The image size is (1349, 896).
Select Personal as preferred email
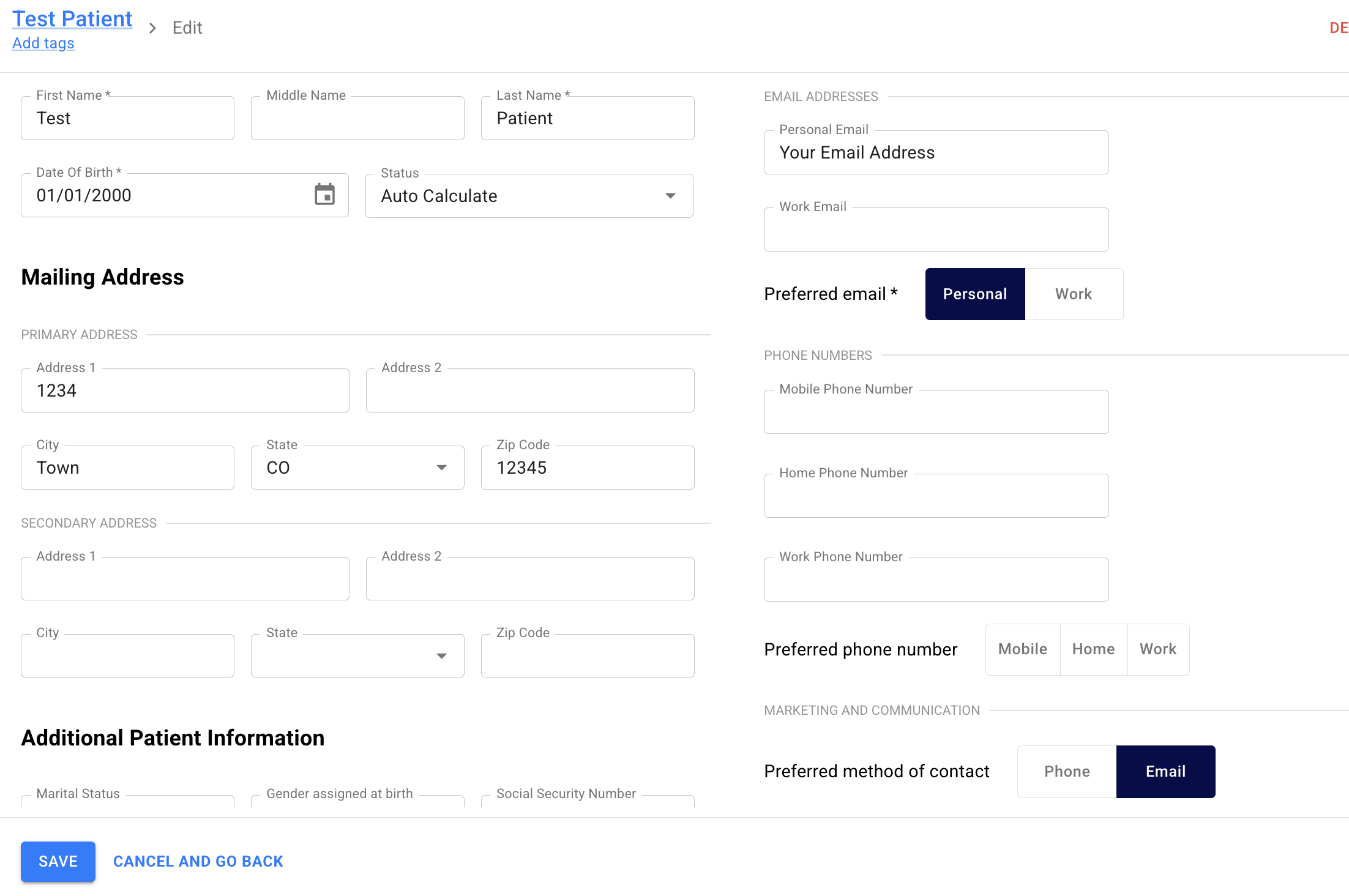[974, 294]
